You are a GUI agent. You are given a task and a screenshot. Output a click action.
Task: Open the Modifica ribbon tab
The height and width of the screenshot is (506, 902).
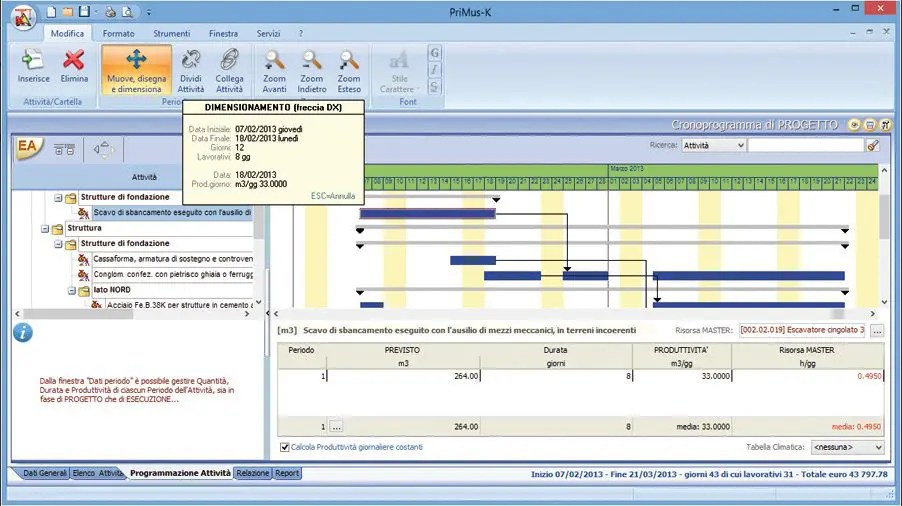click(67, 33)
